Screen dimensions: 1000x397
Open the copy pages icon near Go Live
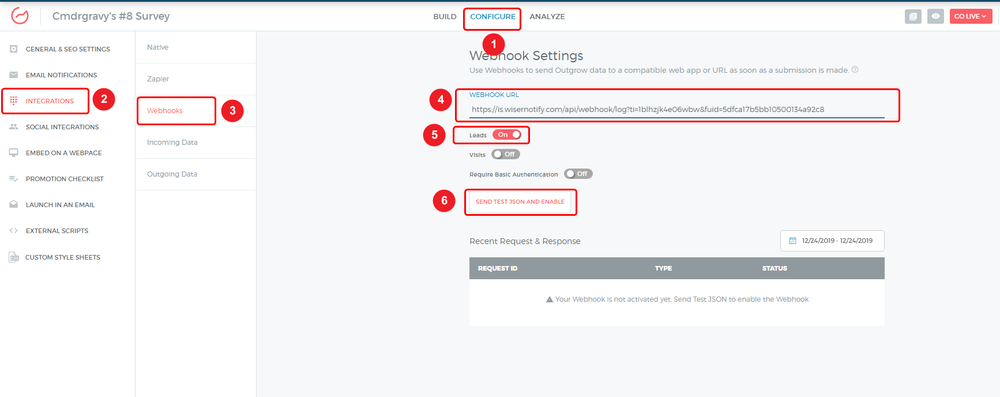(913, 17)
